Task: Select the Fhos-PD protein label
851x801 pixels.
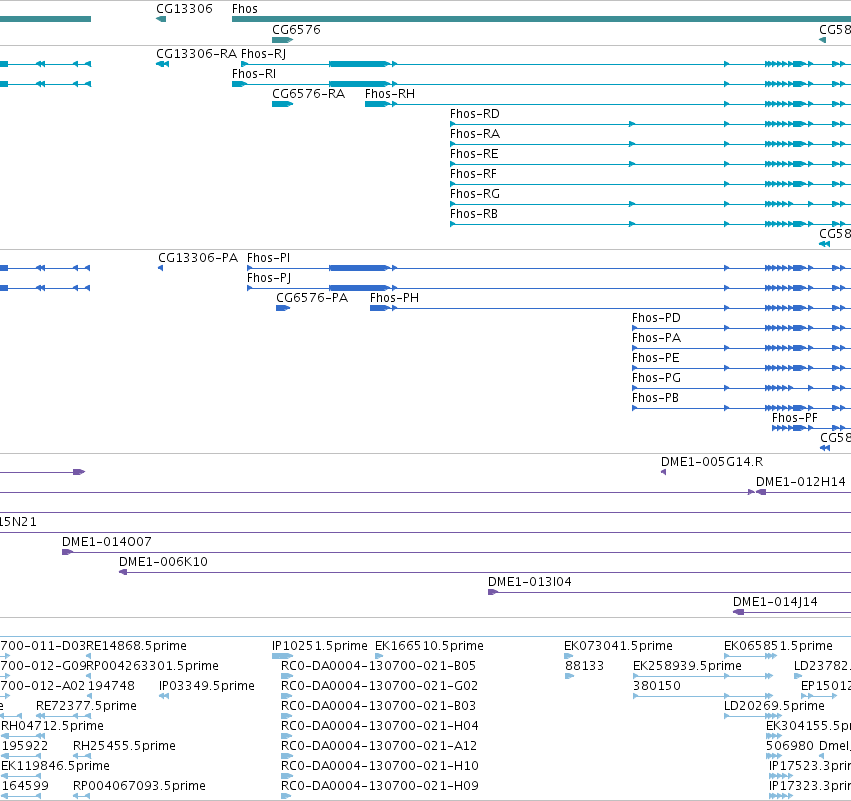Action: pyautogui.click(x=656, y=318)
